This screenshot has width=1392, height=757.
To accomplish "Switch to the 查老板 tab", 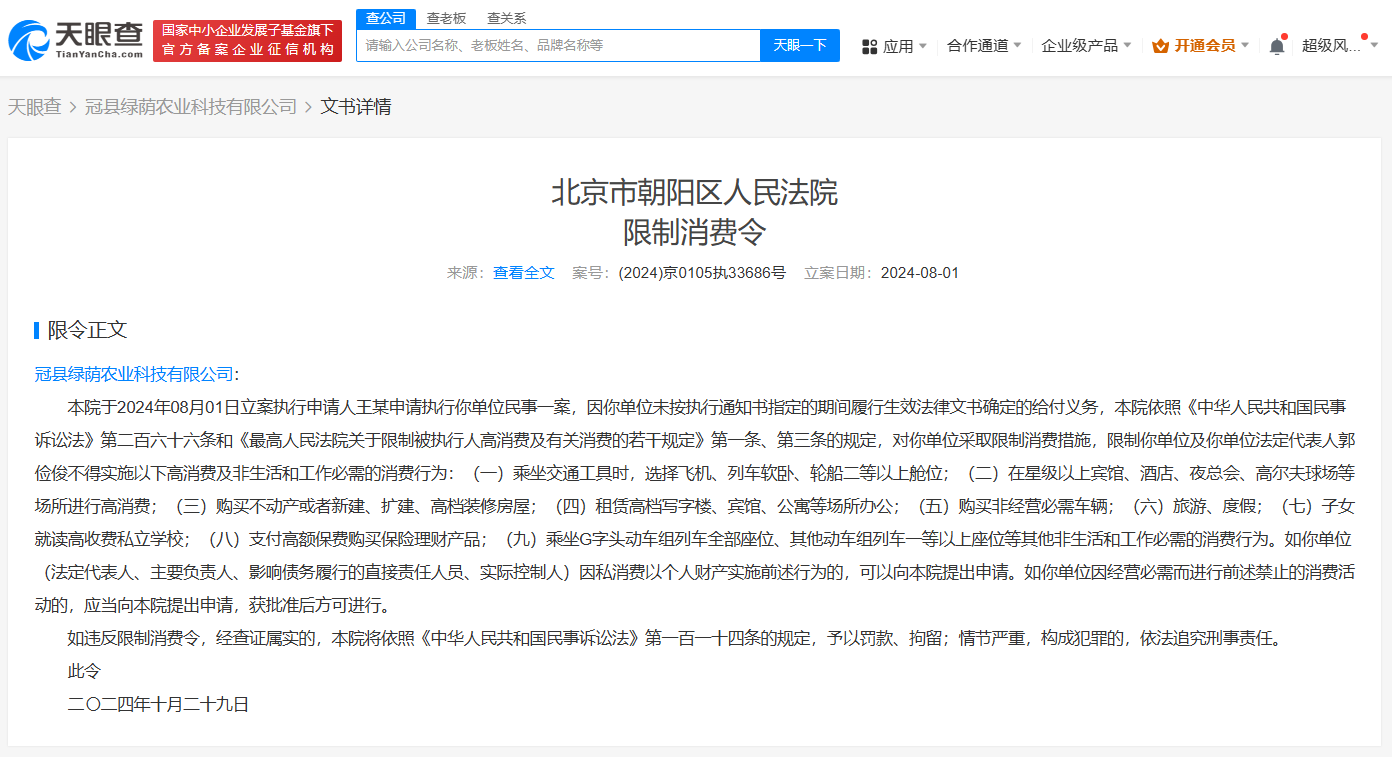I will pyautogui.click(x=446, y=18).
